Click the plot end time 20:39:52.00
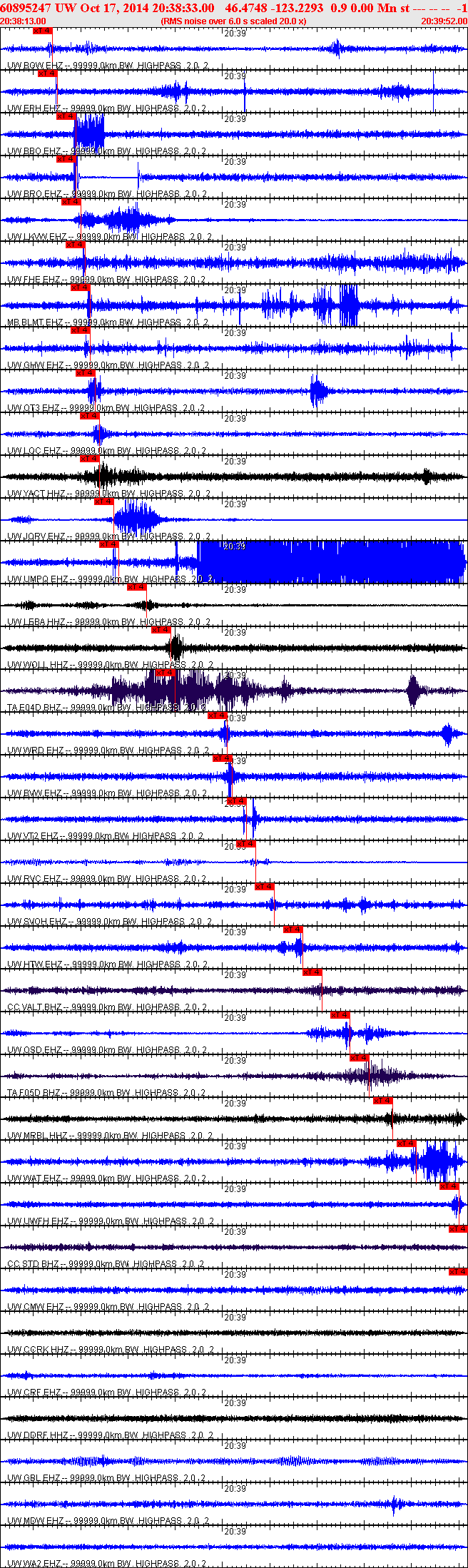 click(x=444, y=21)
